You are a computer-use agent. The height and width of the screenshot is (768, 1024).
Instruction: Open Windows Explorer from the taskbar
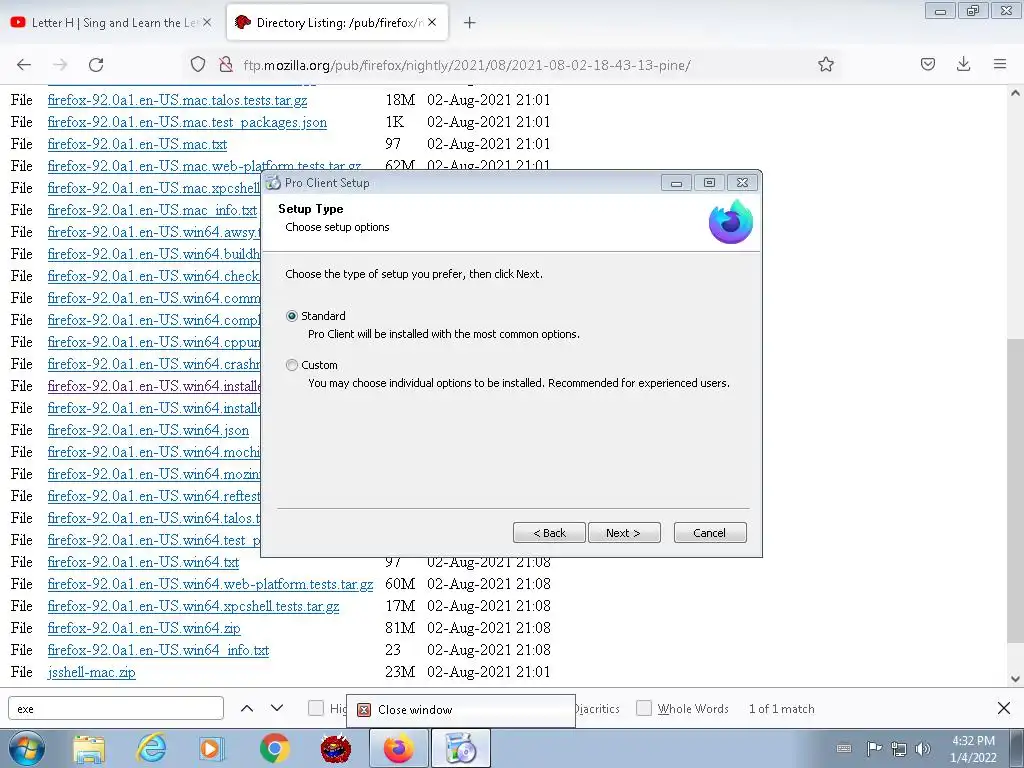pos(89,748)
